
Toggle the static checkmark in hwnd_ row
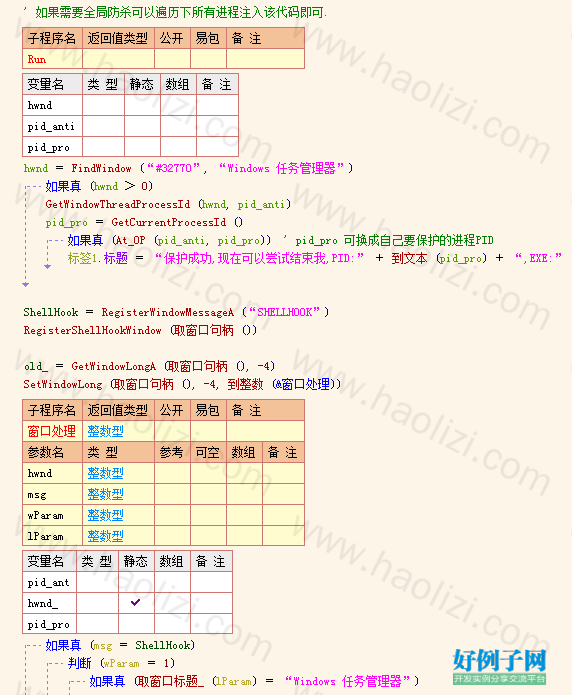click(136, 602)
